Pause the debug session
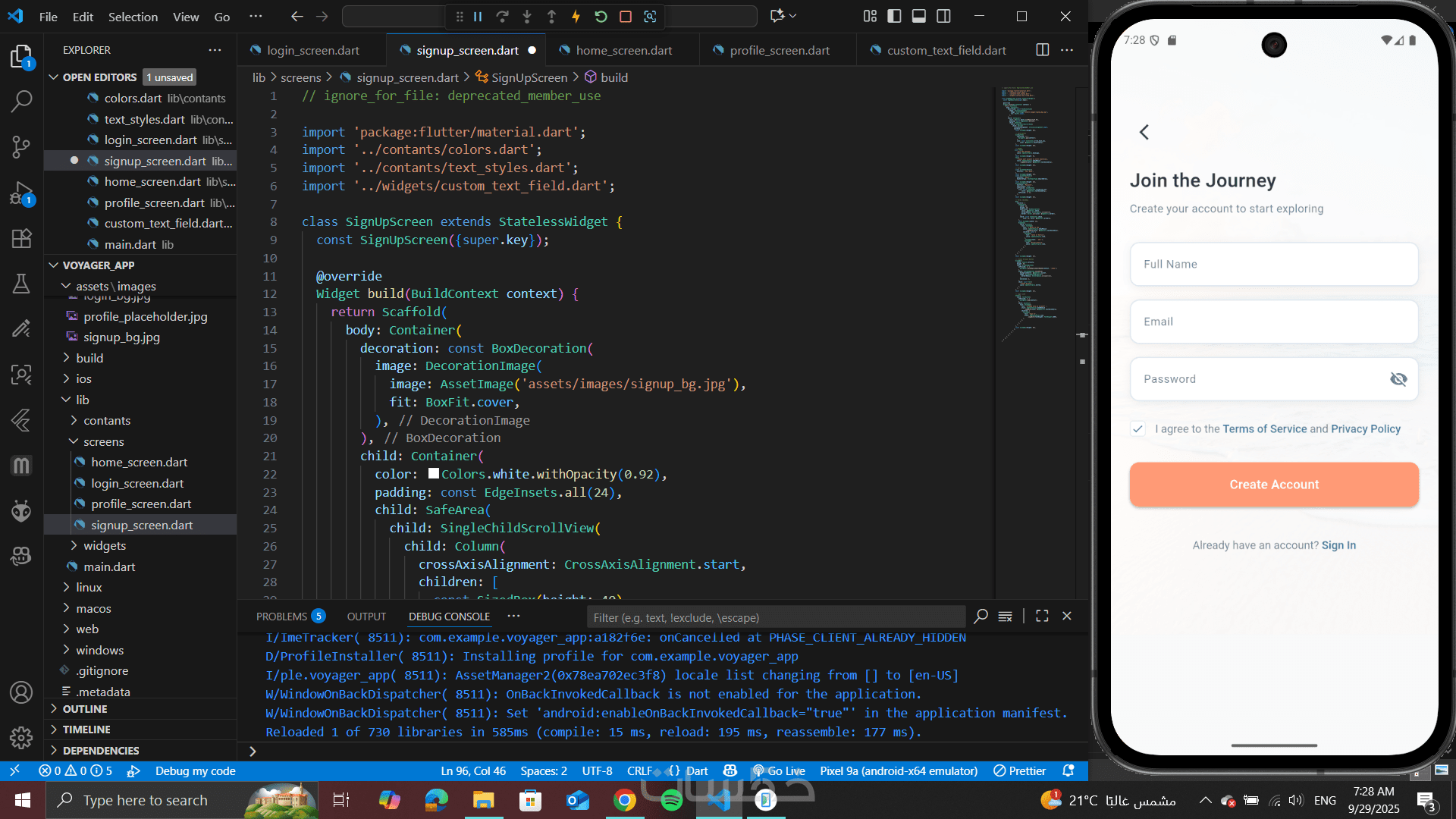1456x819 pixels. tap(478, 16)
